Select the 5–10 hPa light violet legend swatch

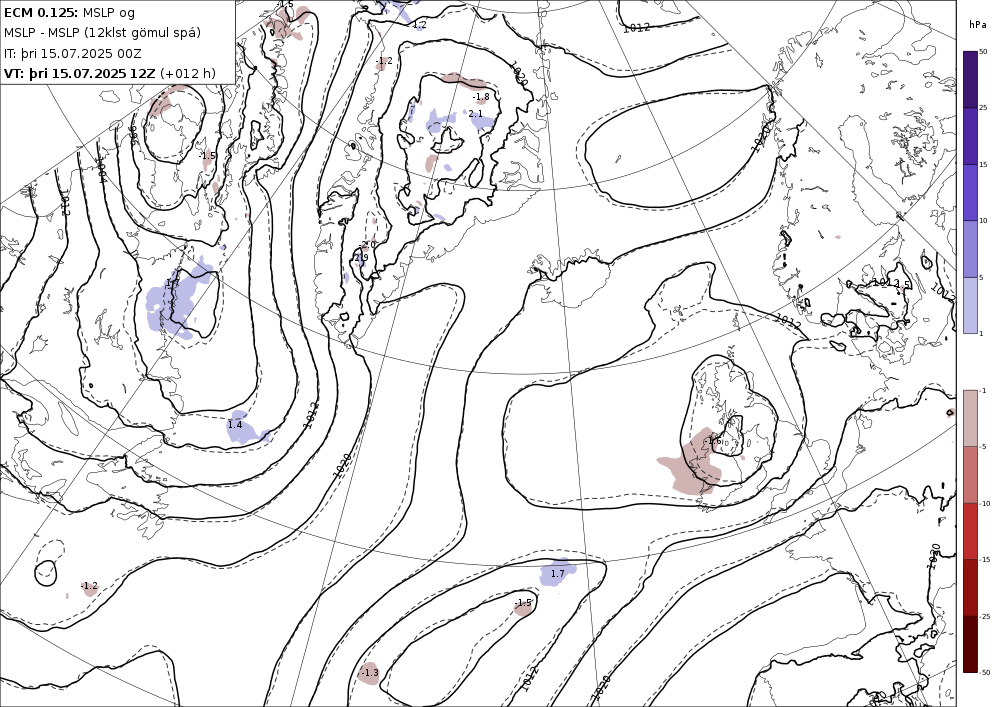click(x=970, y=249)
